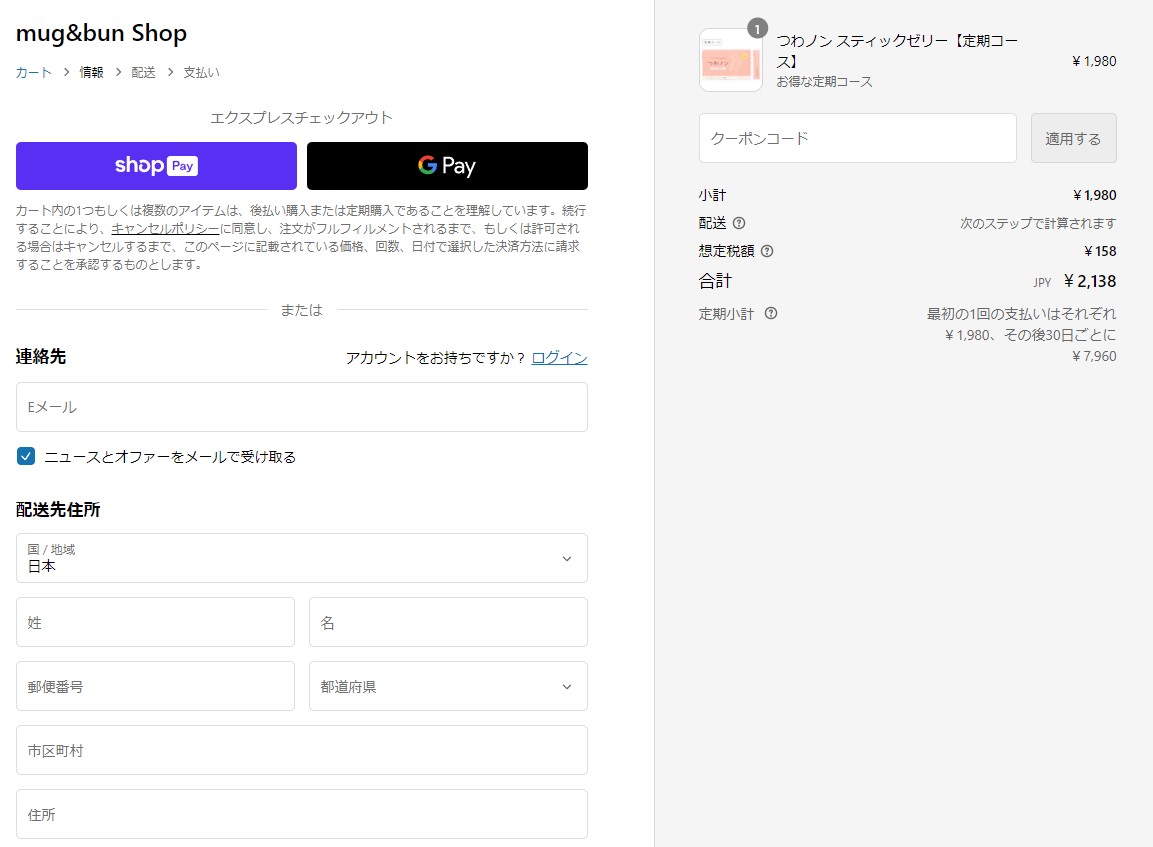Focus the クーポンコード input field

point(857,138)
